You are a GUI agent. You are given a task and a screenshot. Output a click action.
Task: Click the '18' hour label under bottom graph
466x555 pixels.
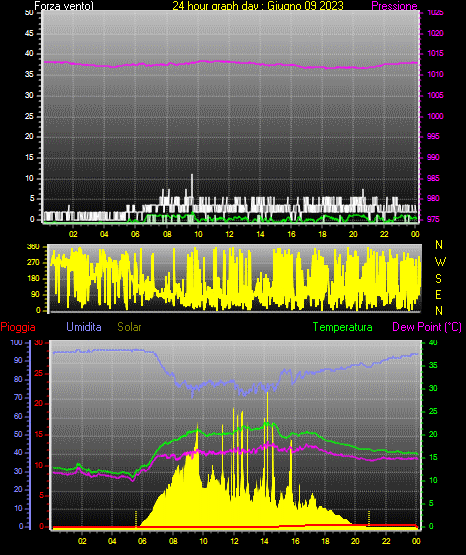point(325,541)
